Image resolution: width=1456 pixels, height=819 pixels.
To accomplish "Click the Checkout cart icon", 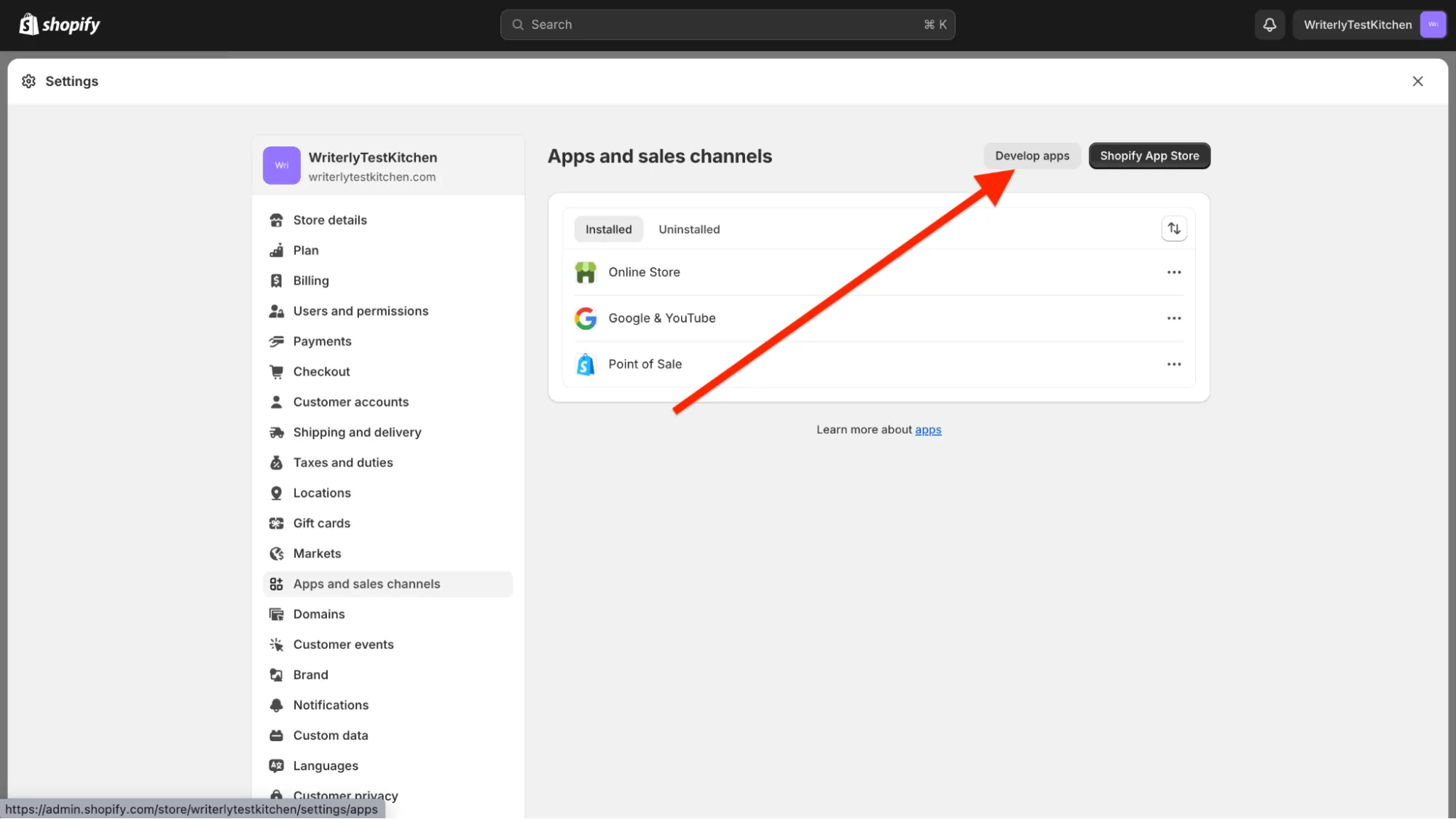I will pos(276,372).
